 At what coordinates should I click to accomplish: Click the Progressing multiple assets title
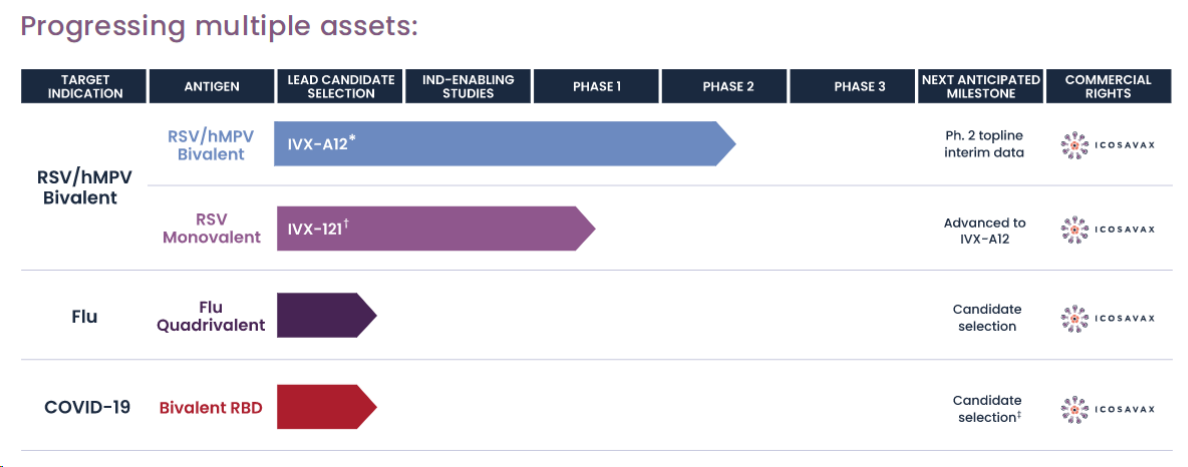click(219, 26)
